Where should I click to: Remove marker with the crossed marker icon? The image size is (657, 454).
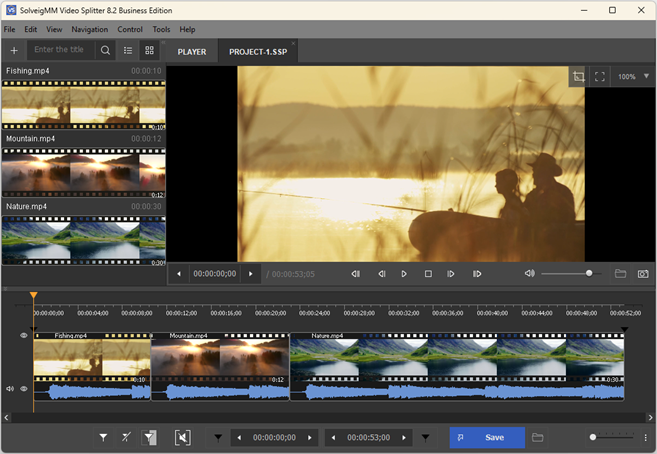[x=126, y=438]
